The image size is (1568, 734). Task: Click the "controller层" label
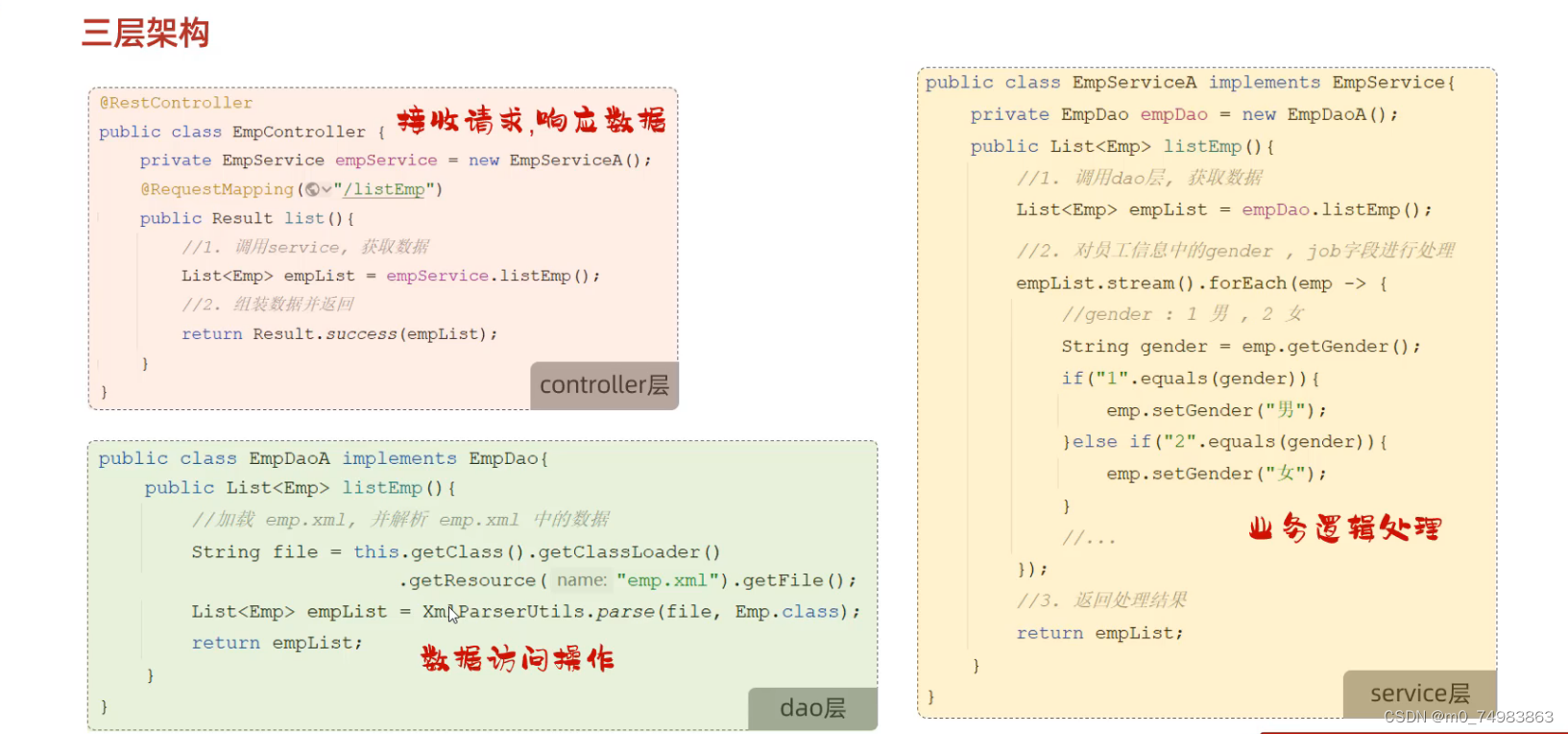coord(604,385)
